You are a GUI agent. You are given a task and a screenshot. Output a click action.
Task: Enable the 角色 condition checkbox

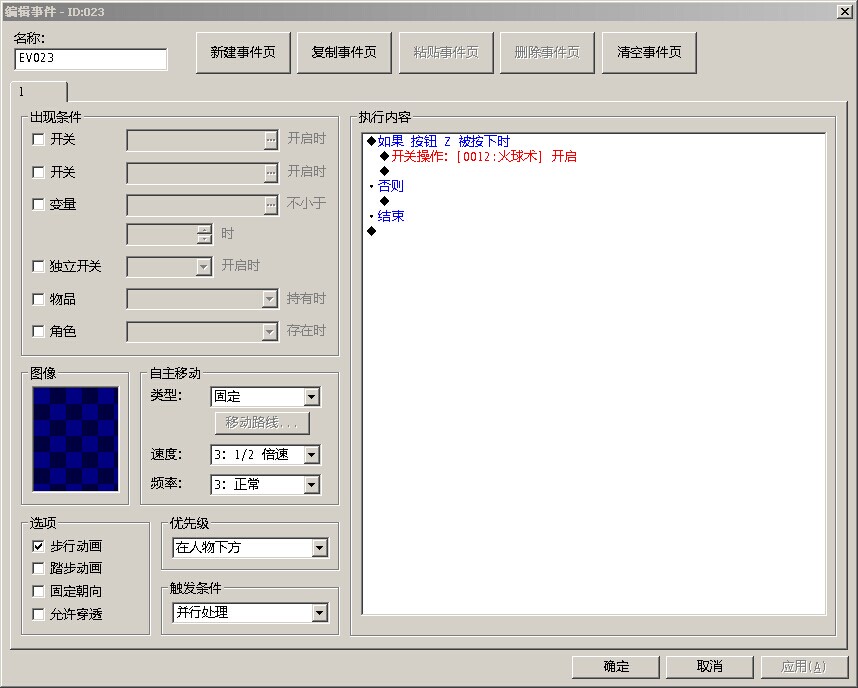[38, 331]
